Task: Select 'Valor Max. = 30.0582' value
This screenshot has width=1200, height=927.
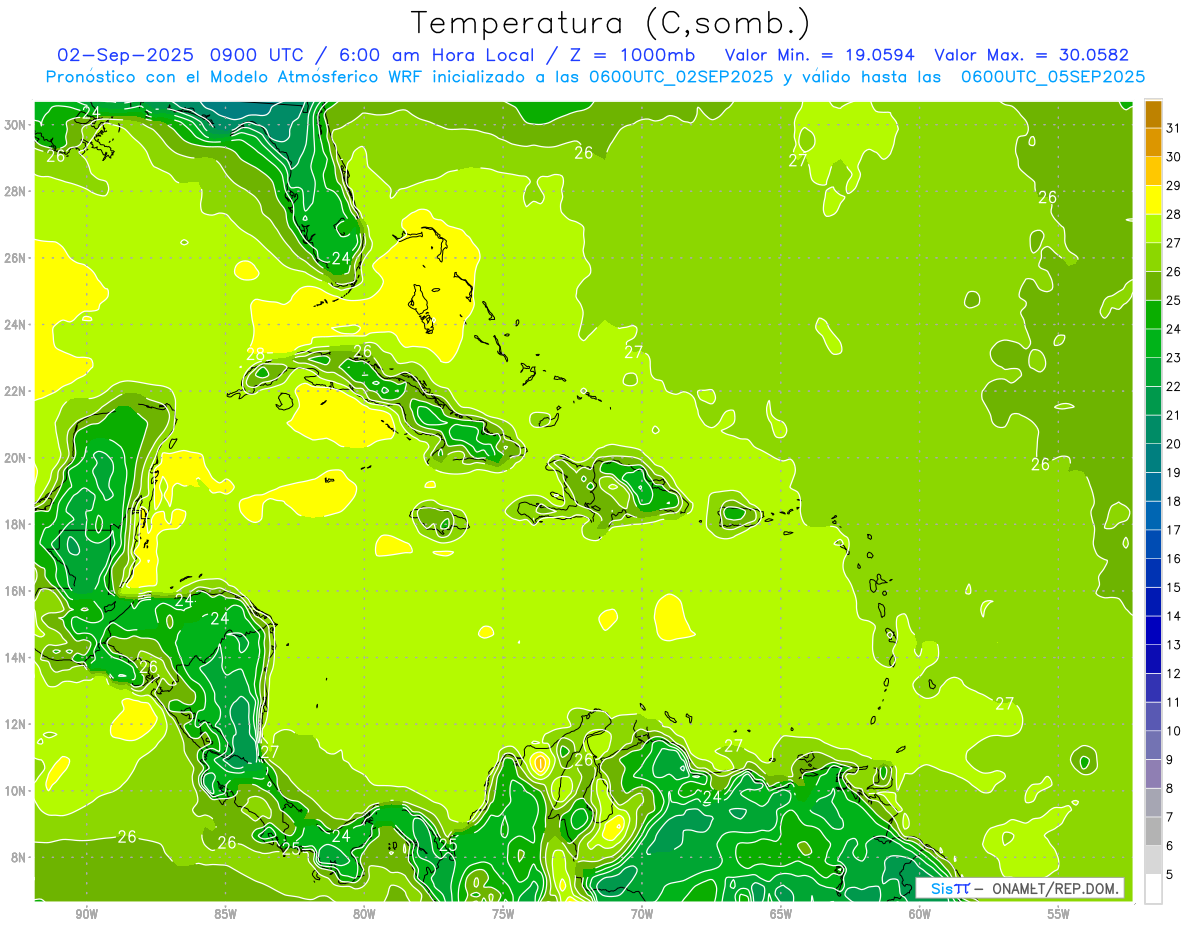Action: 1031,55
